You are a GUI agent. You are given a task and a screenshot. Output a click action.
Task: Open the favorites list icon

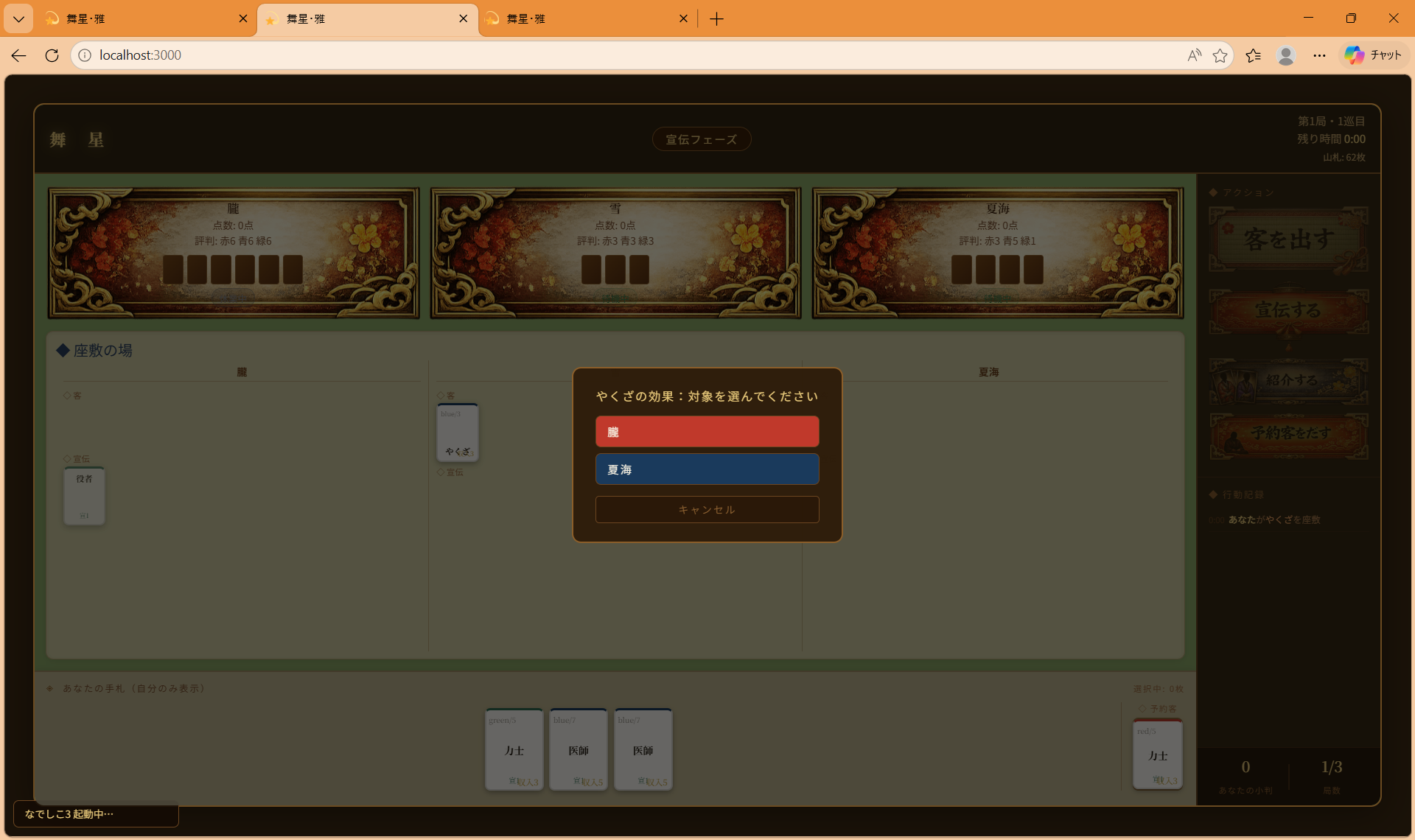(x=1253, y=55)
